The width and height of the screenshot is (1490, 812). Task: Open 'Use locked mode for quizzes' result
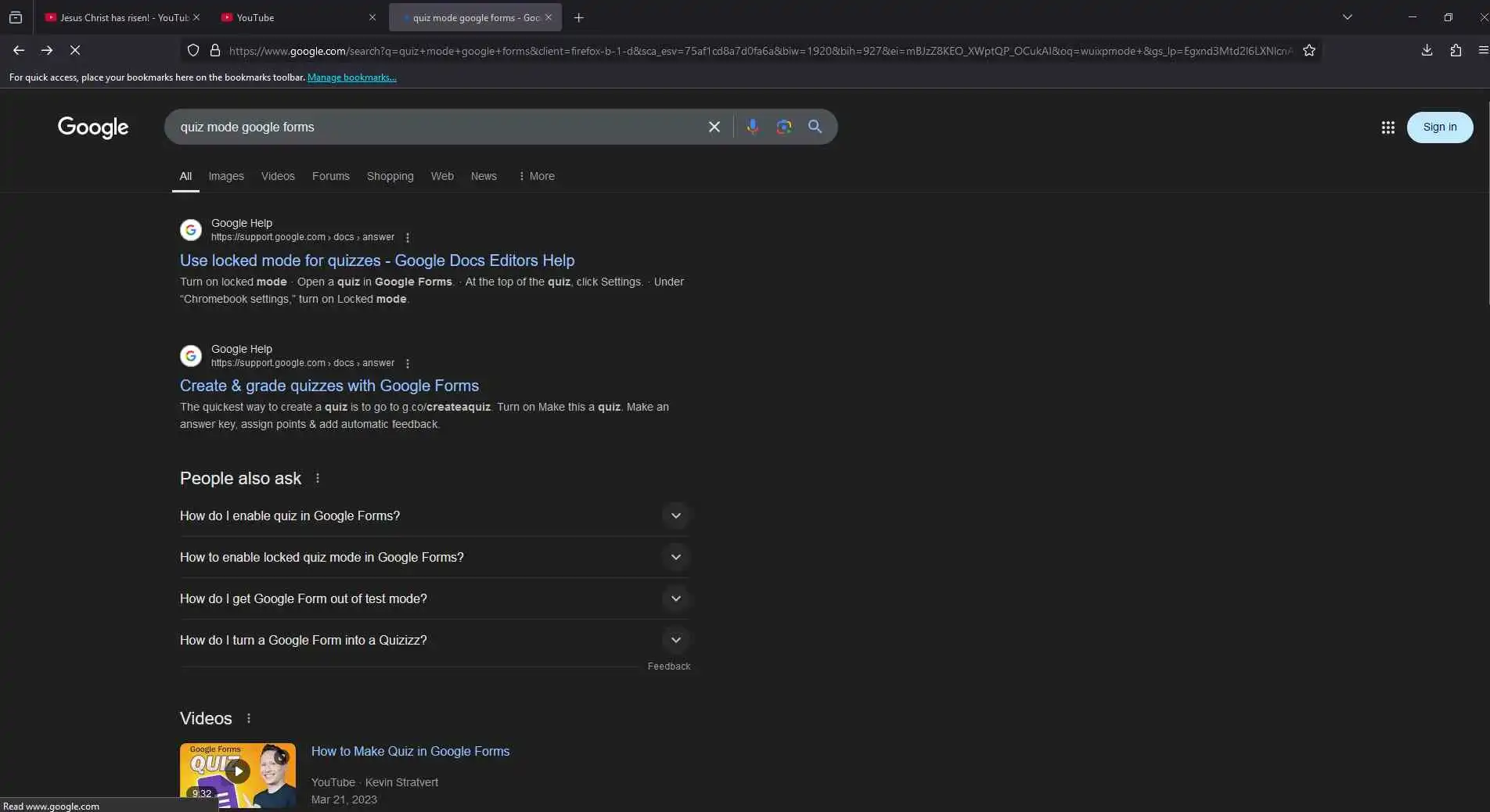[377, 260]
